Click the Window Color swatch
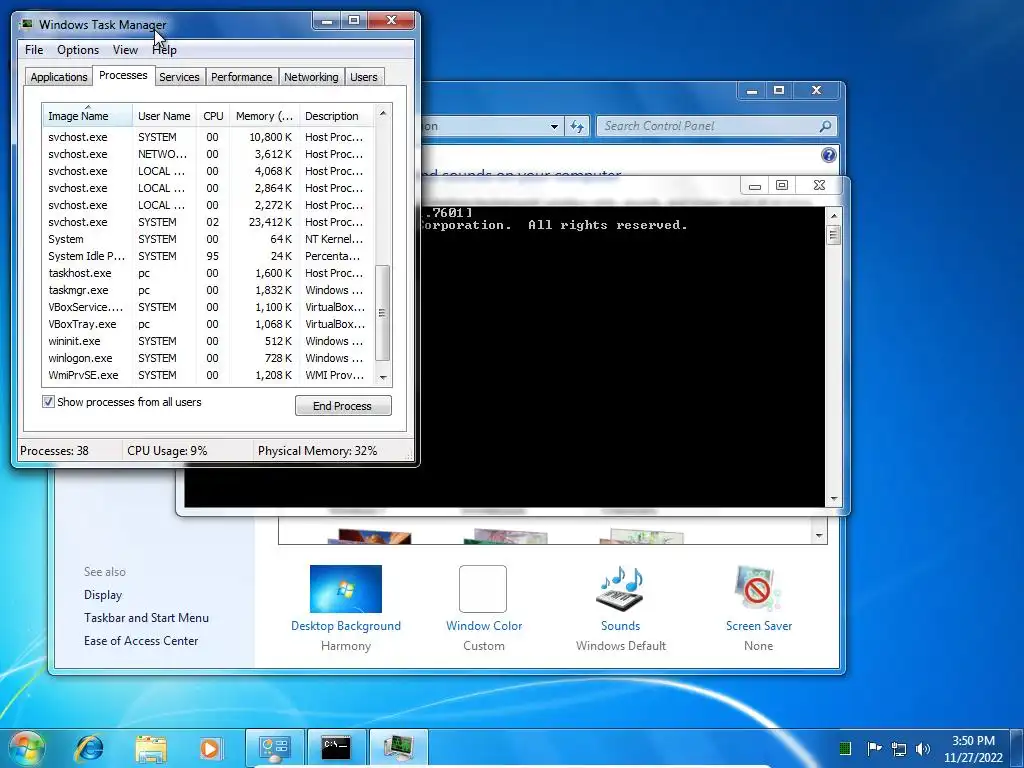Image resolution: width=1024 pixels, height=768 pixels. [x=483, y=588]
